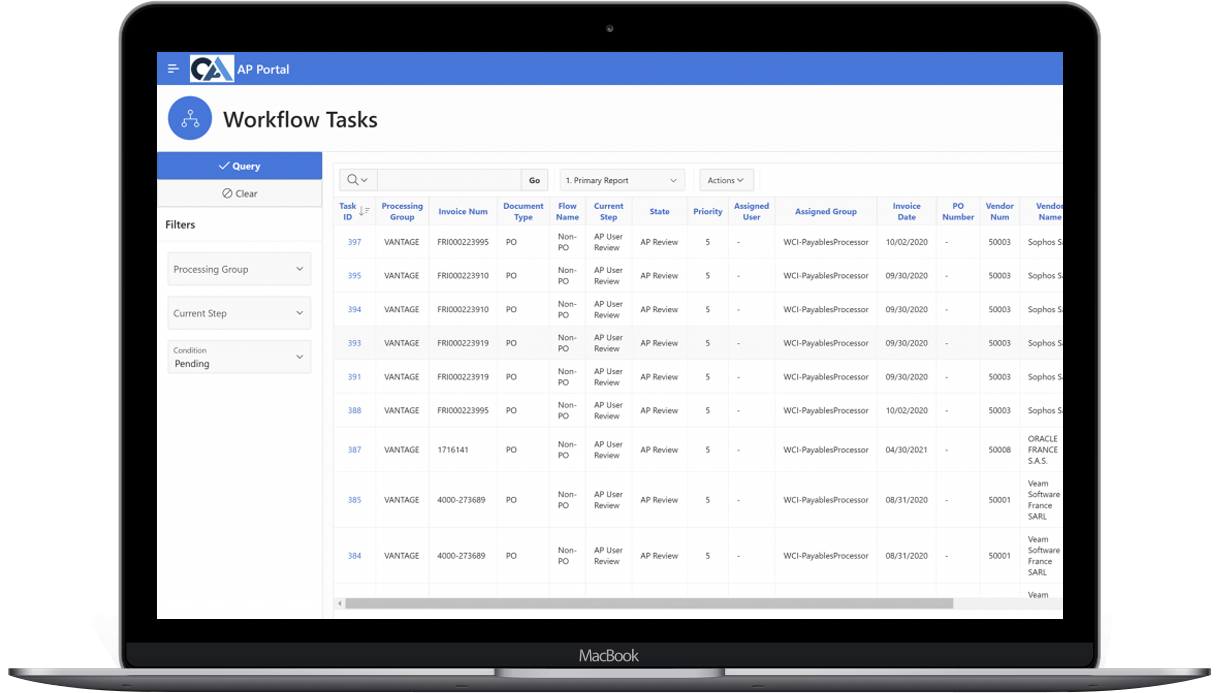Click vendor number 50008 cell

(x=999, y=450)
